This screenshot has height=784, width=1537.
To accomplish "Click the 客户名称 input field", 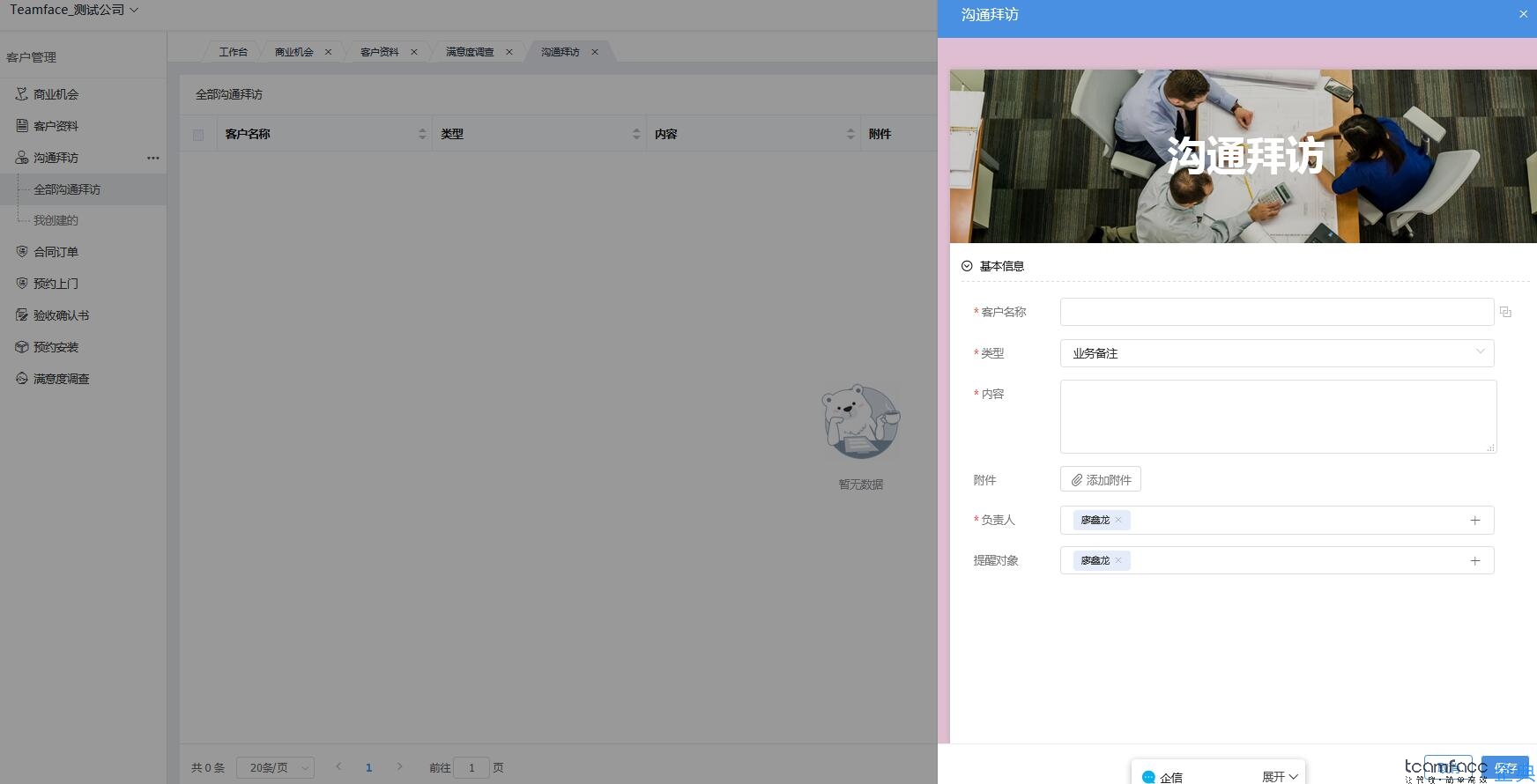I will (1277, 312).
